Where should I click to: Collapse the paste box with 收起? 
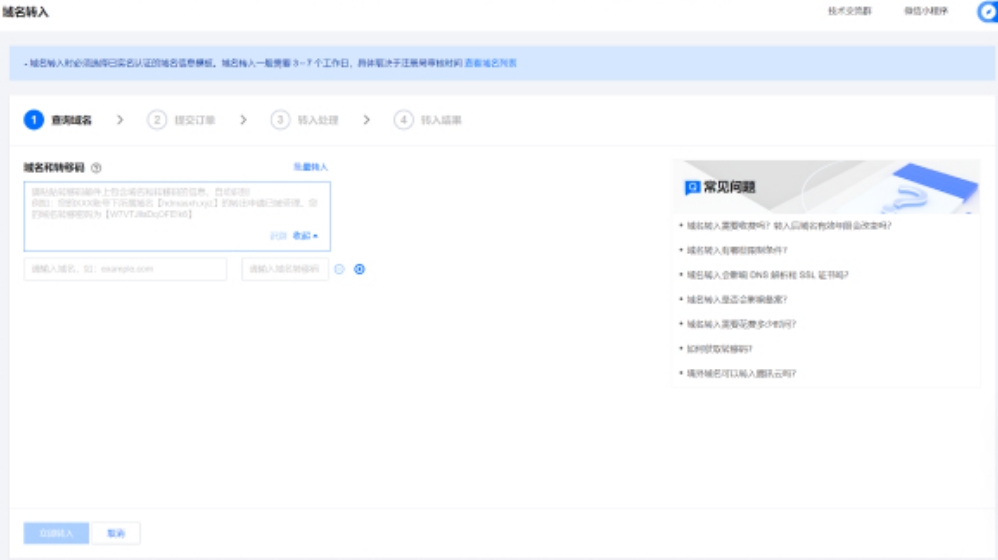coord(305,236)
